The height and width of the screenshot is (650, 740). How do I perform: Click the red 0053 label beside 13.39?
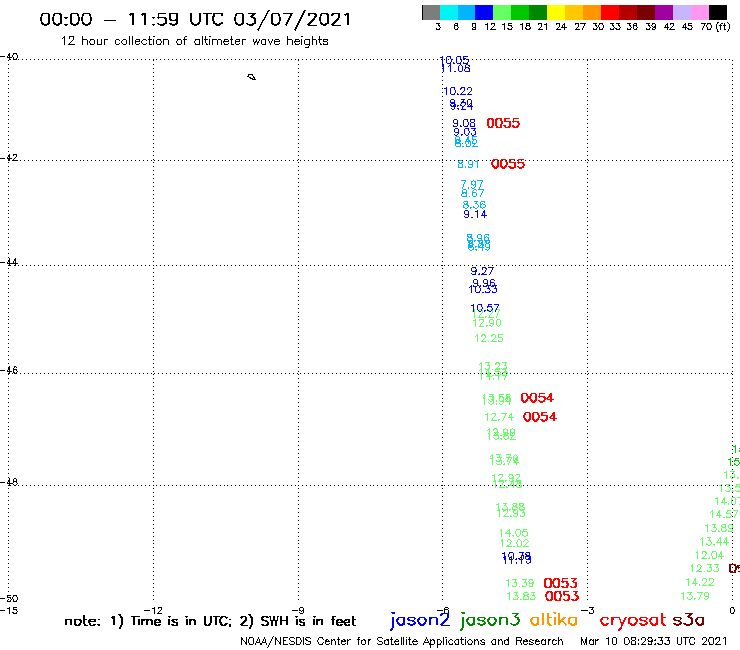[x=561, y=583]
